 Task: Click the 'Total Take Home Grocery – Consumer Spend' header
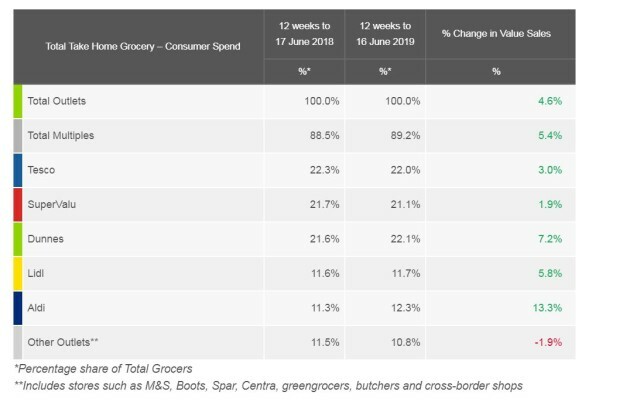[x=143, y=47]
